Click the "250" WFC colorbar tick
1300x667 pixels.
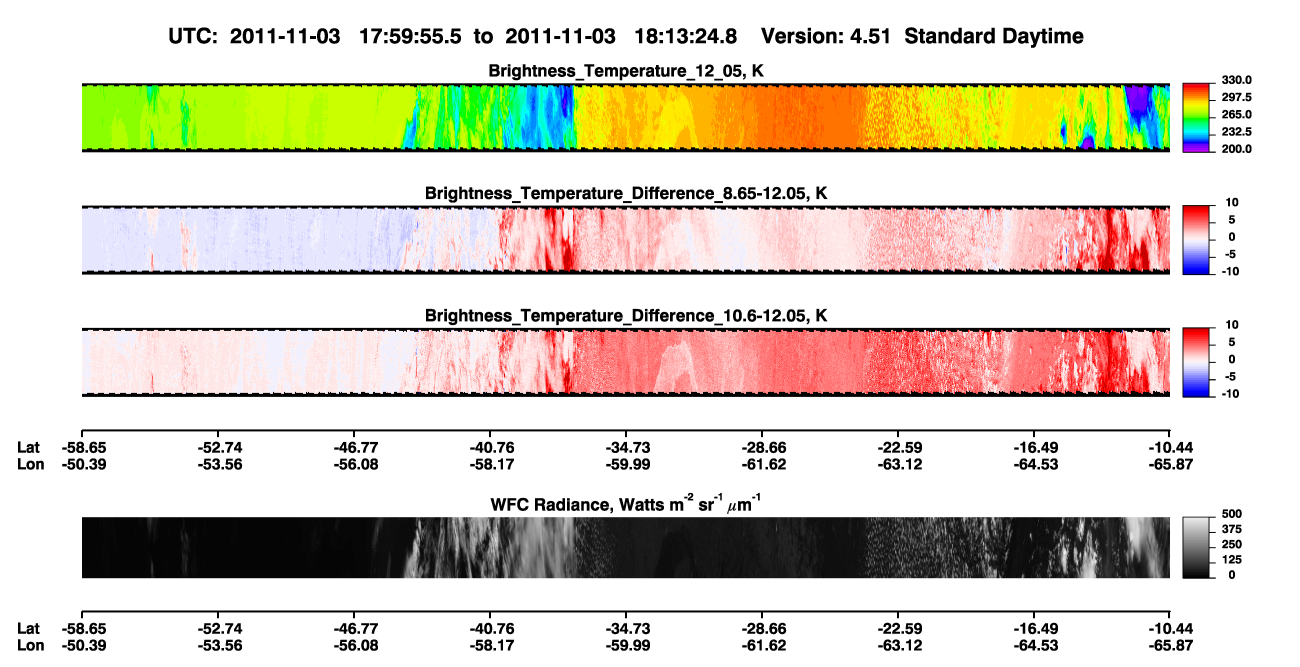coord(1230,544)
